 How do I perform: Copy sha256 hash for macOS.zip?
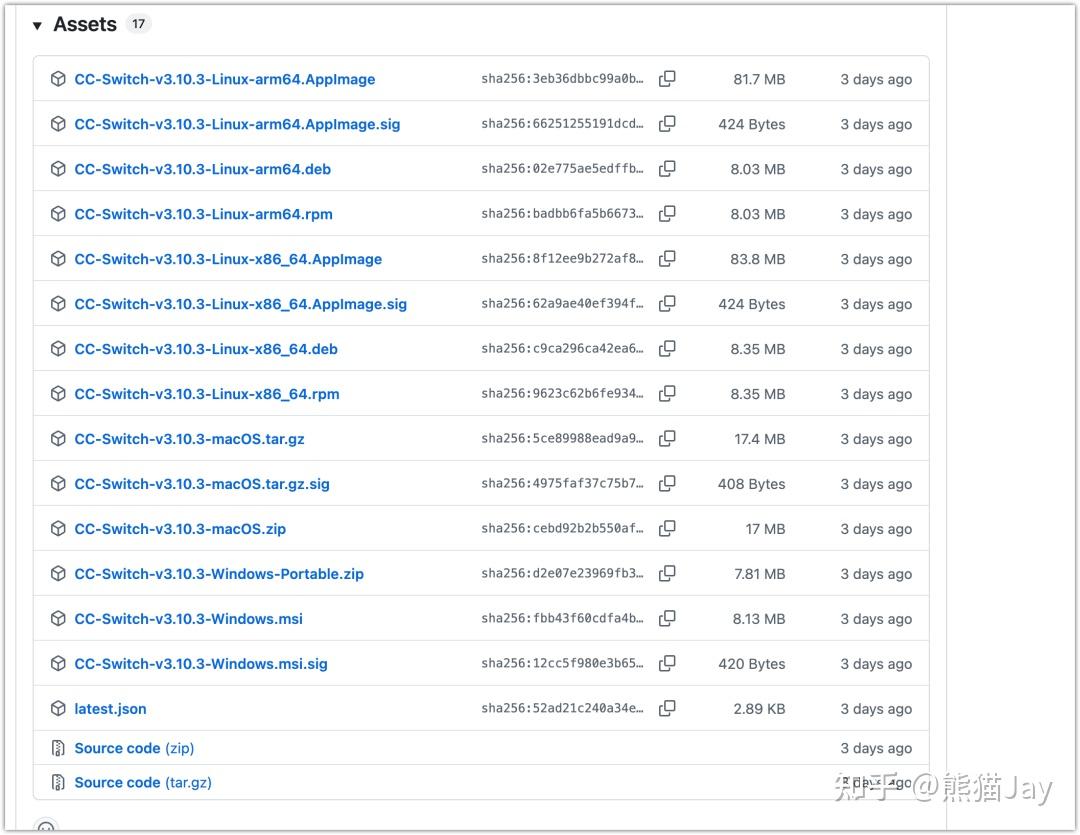pos(667,529)
